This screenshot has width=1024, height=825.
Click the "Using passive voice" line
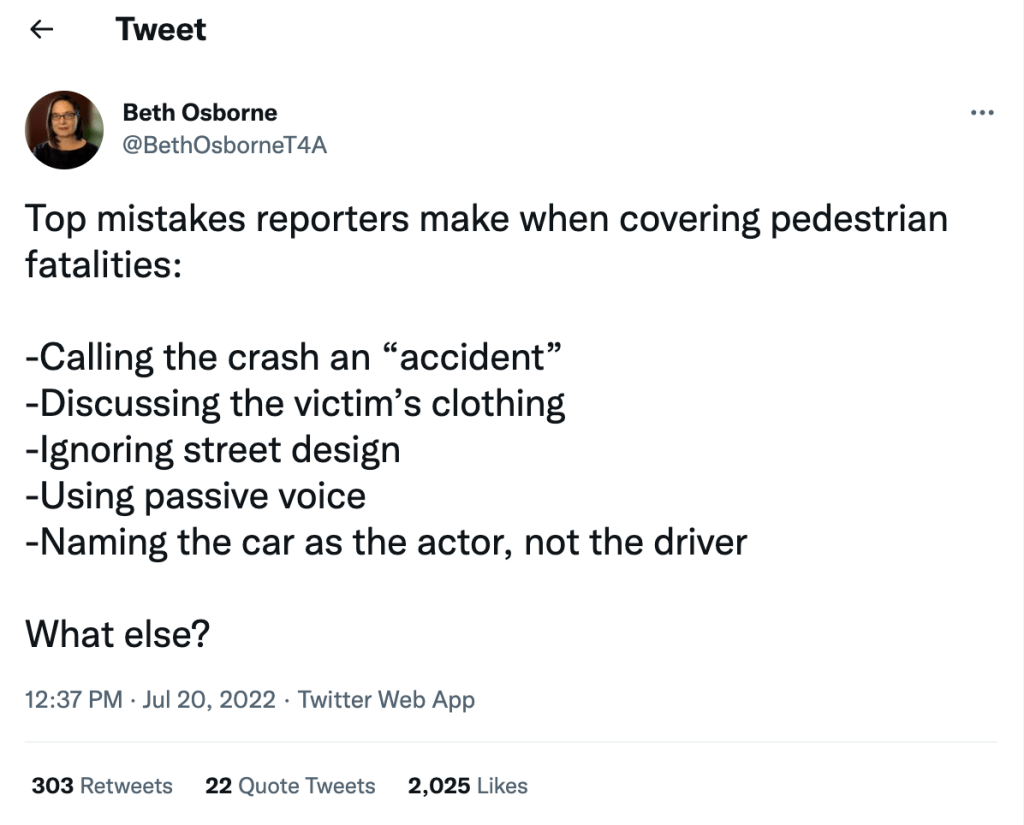point(195,495)
